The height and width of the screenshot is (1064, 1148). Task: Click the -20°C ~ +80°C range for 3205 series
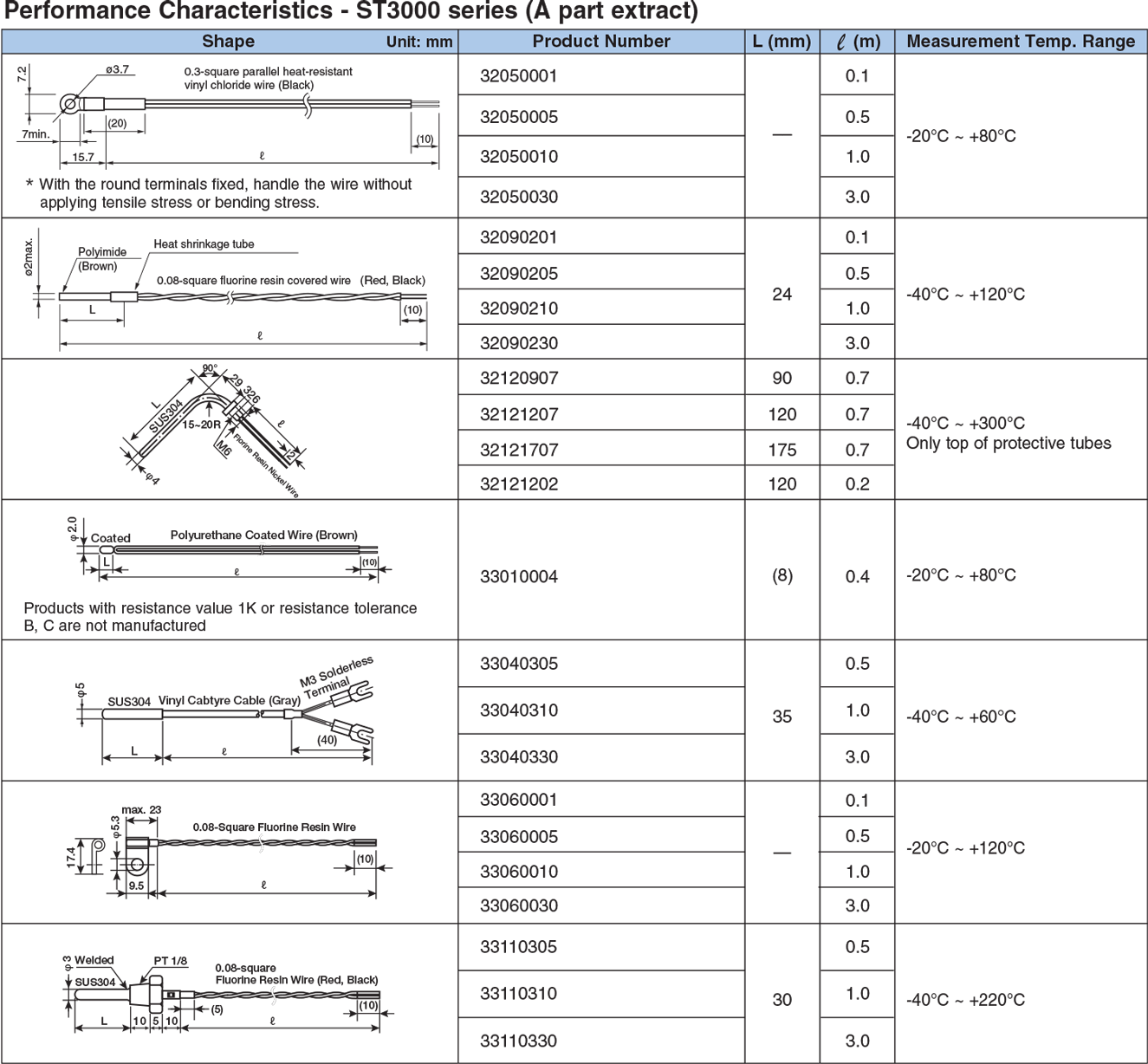tap(961, 137)
